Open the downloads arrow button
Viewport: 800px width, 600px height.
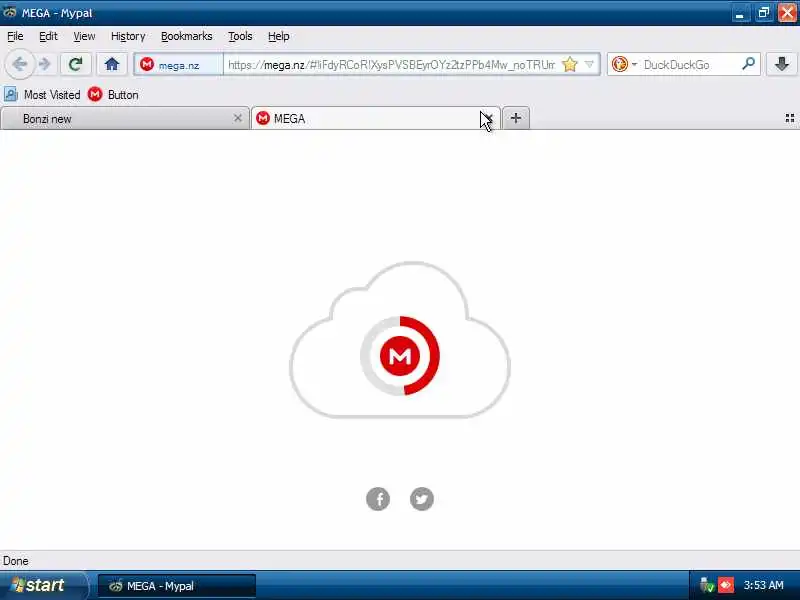(x=782, y=64)
